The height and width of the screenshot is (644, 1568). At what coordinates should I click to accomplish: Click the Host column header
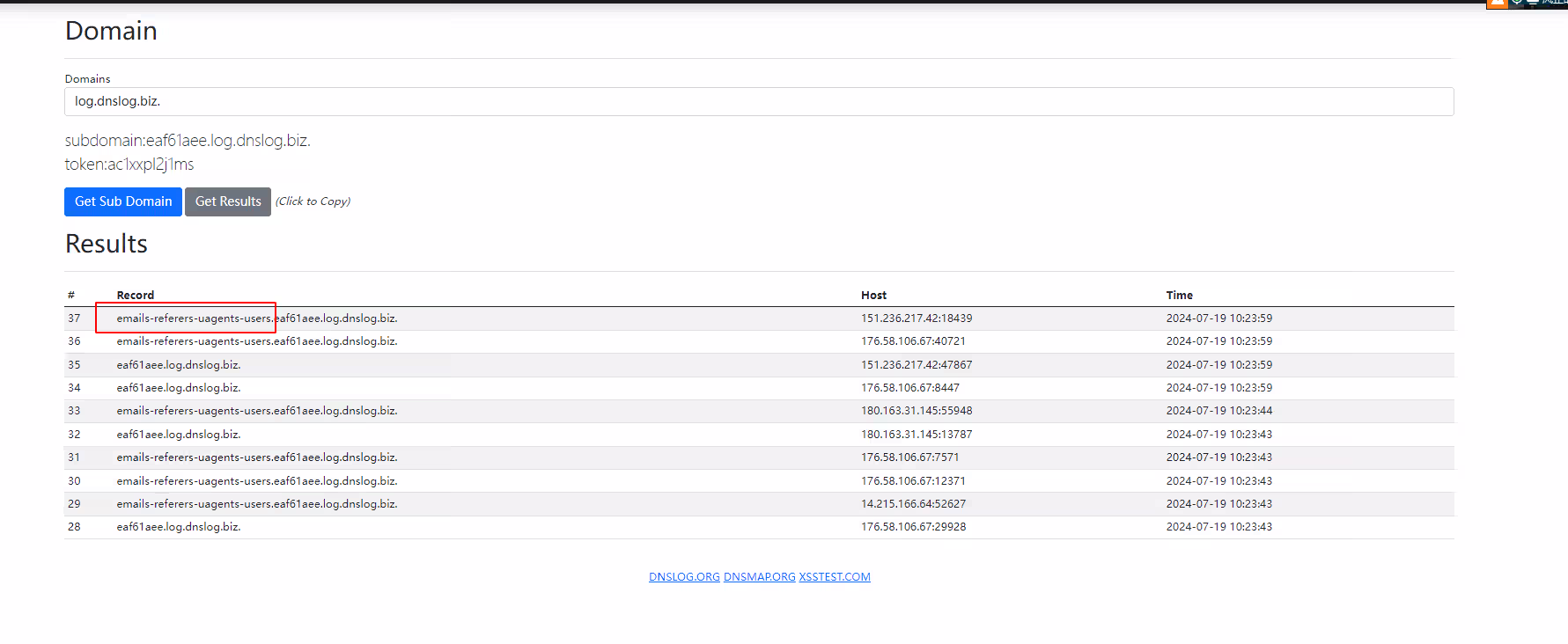click(873, 296)
